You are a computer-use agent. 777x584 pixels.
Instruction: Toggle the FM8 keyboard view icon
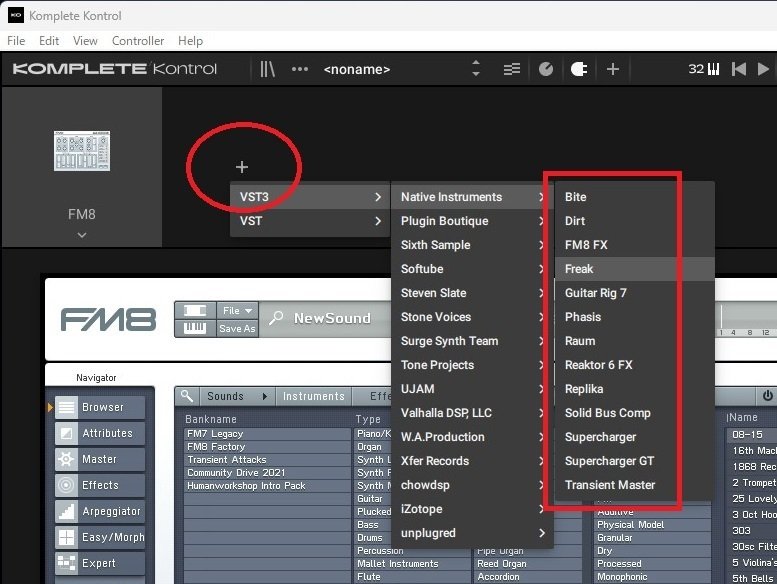click(195, 328)
